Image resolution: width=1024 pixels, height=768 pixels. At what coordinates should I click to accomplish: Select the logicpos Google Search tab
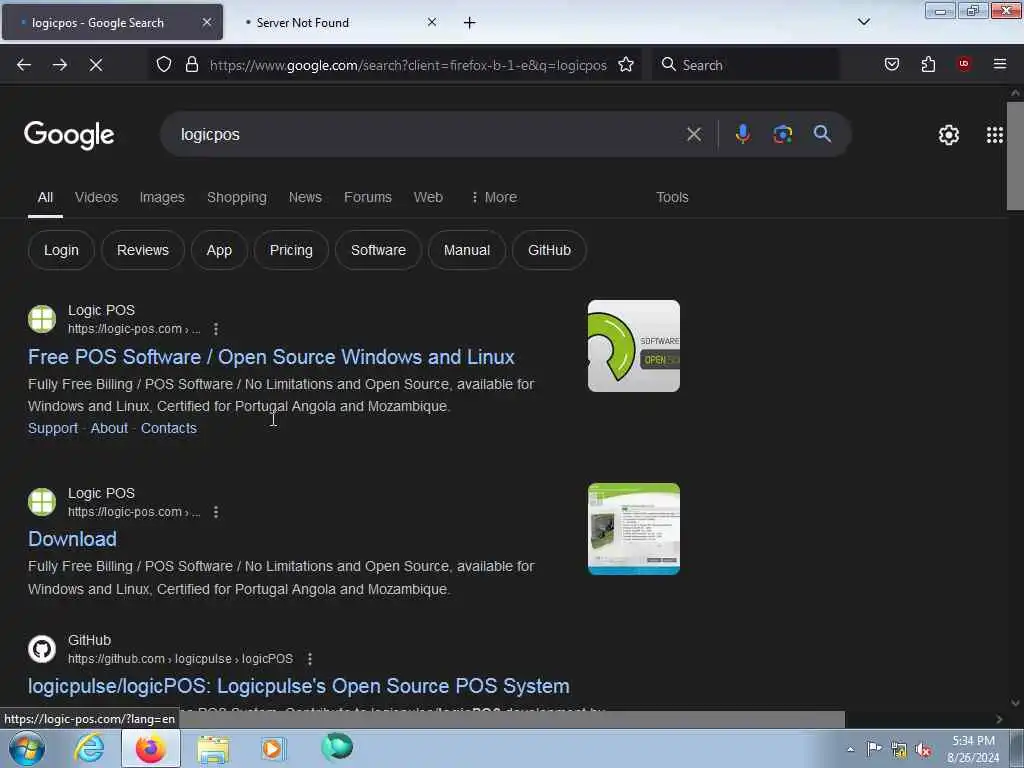click(112, 23)
